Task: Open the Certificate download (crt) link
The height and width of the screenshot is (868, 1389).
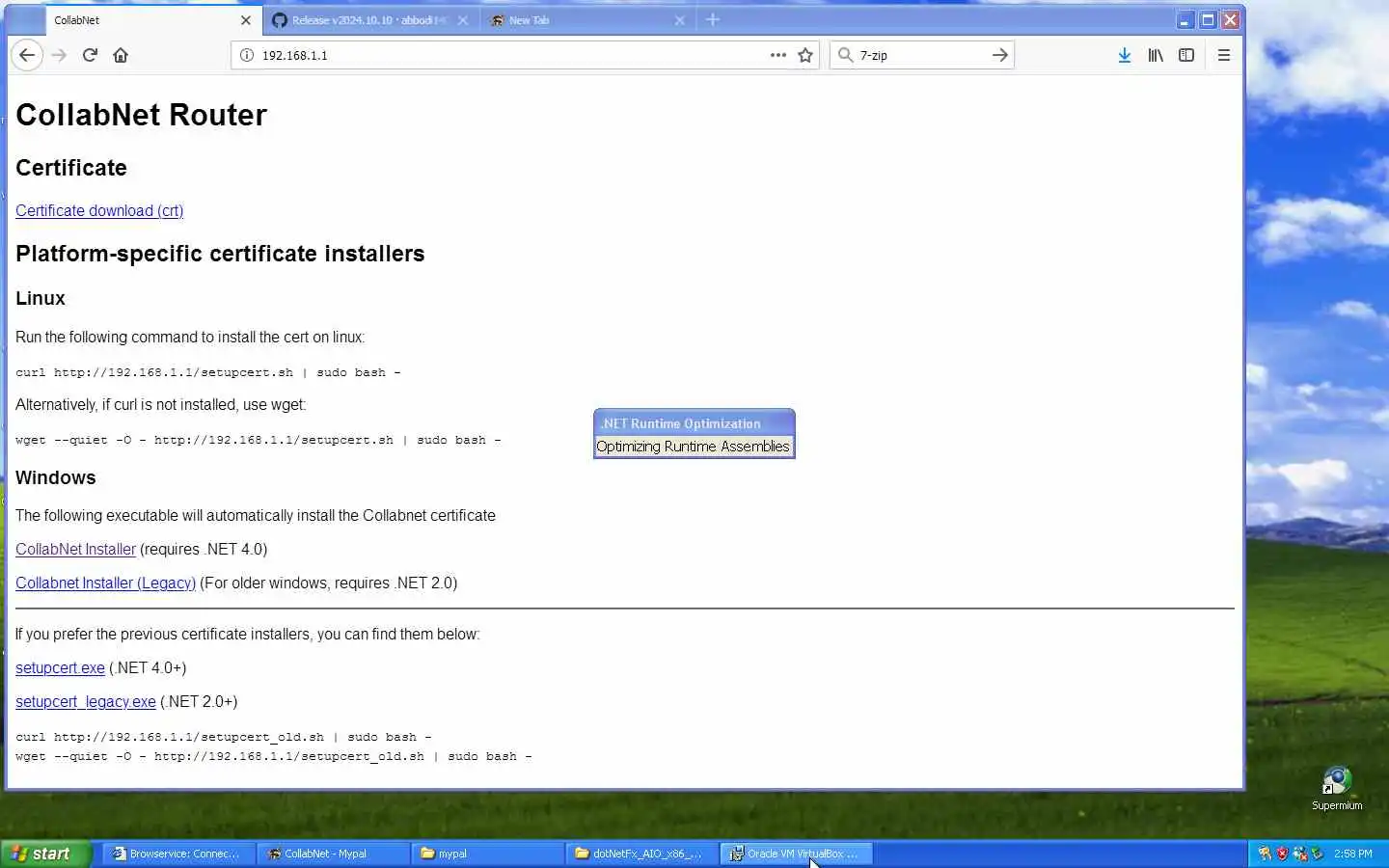Action: tap(99, 210)
